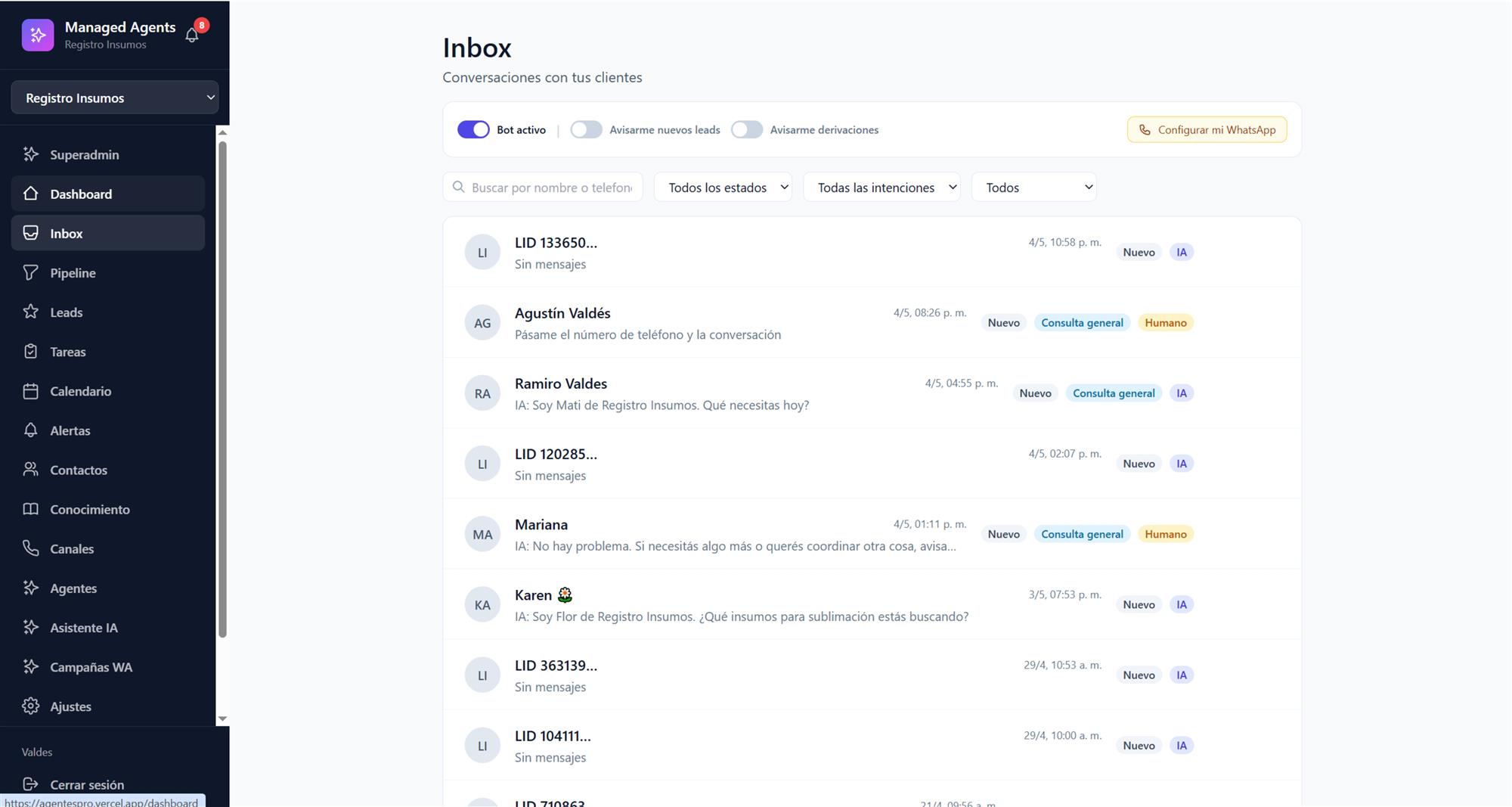Click Nuevo tag on LID 120285 row
Image resolution: width=1512 pixels, height=807 pixels.
pos(1139,464)
